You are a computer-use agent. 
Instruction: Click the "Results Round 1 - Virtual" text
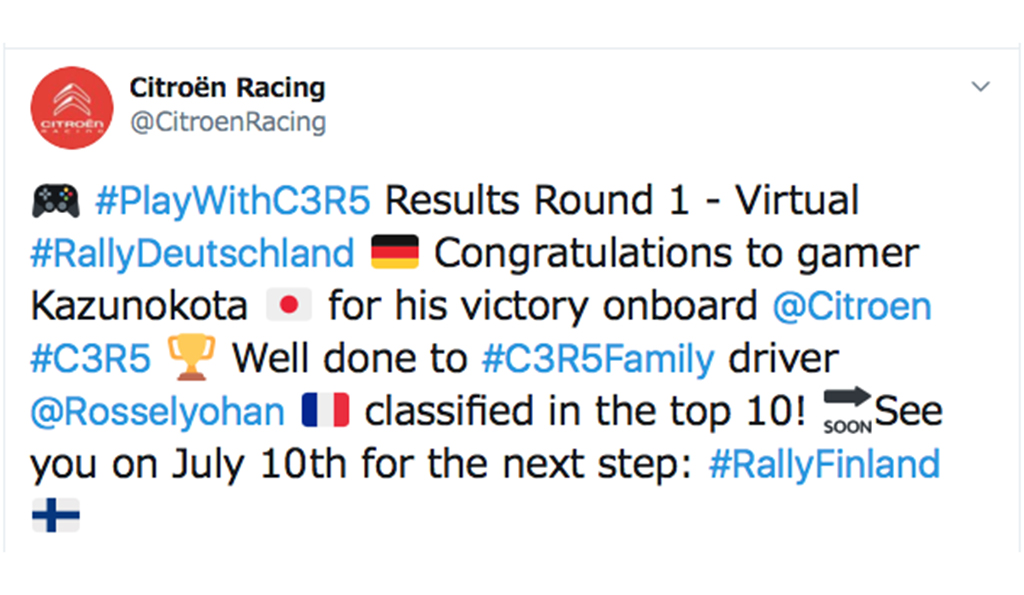tap(622, 201)
